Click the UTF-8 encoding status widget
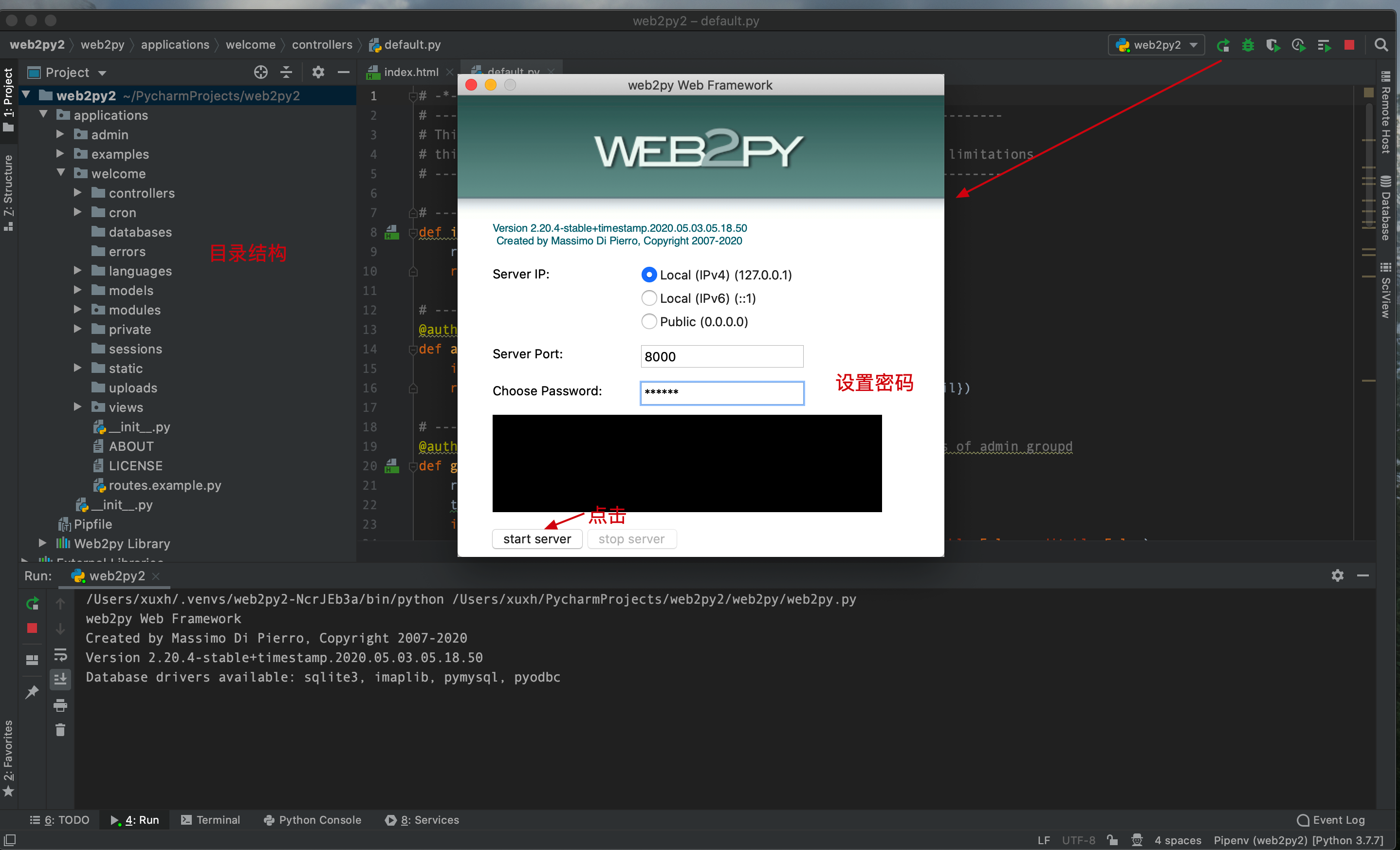 point(1078,840)
